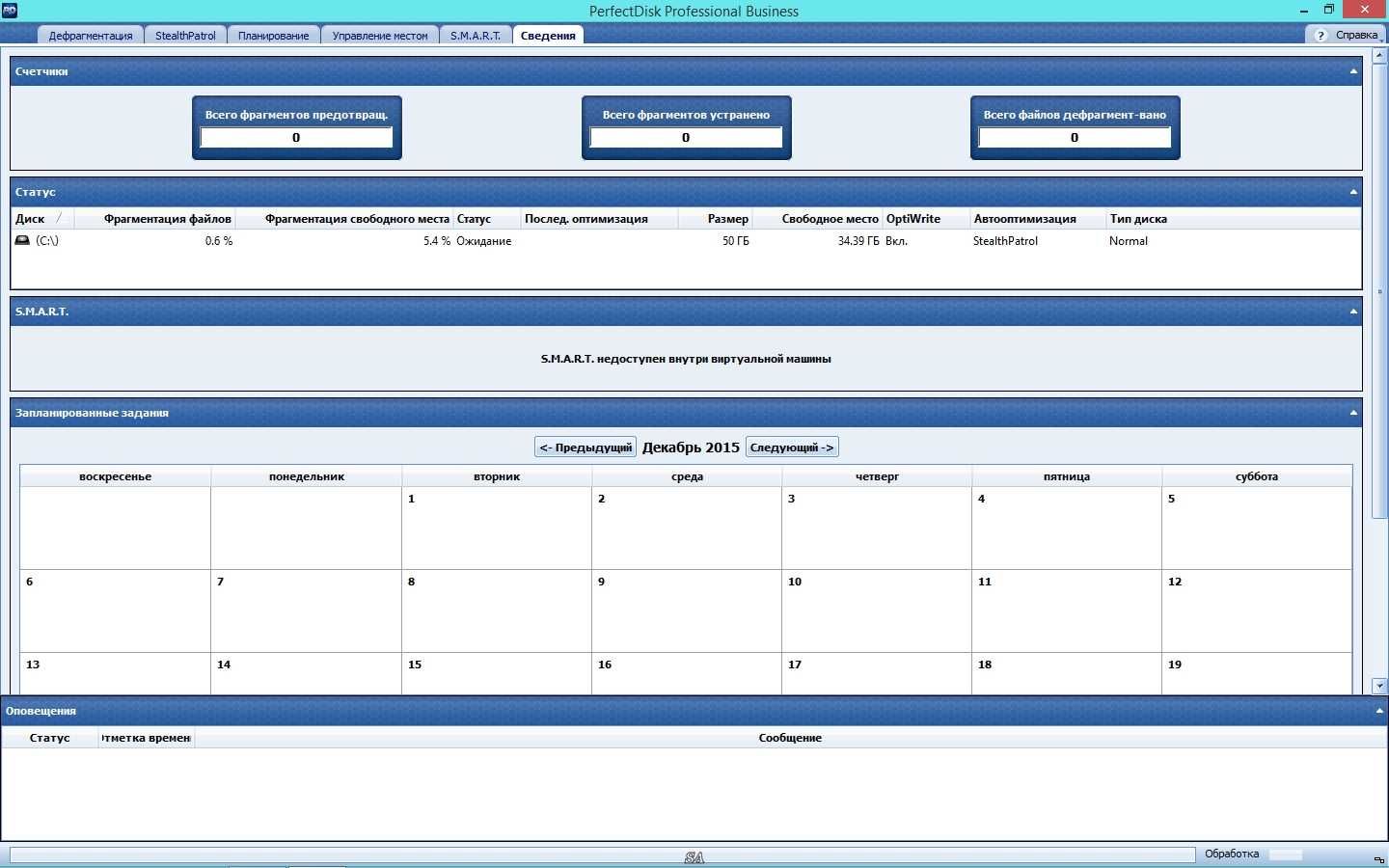Open the StealthPatrol tab
Screen dimensions: 1389x868
(185, 36)
